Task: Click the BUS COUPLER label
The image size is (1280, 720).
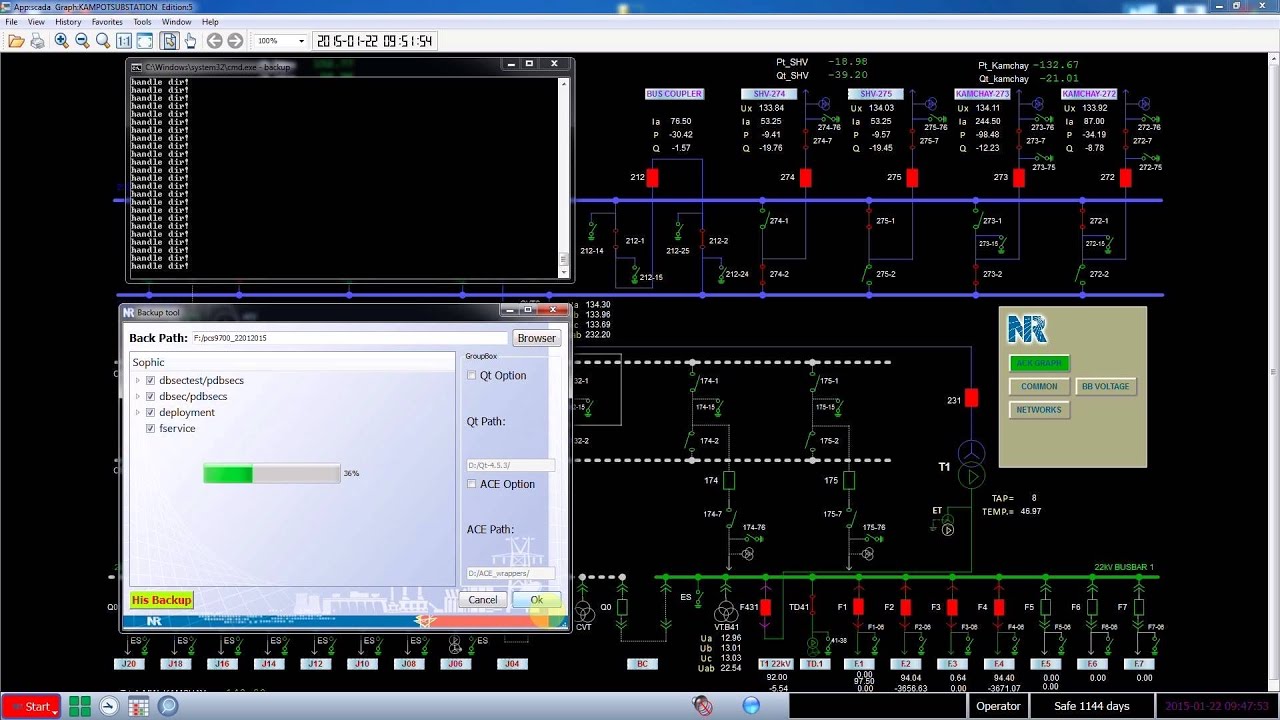Action: coord(674,94)
